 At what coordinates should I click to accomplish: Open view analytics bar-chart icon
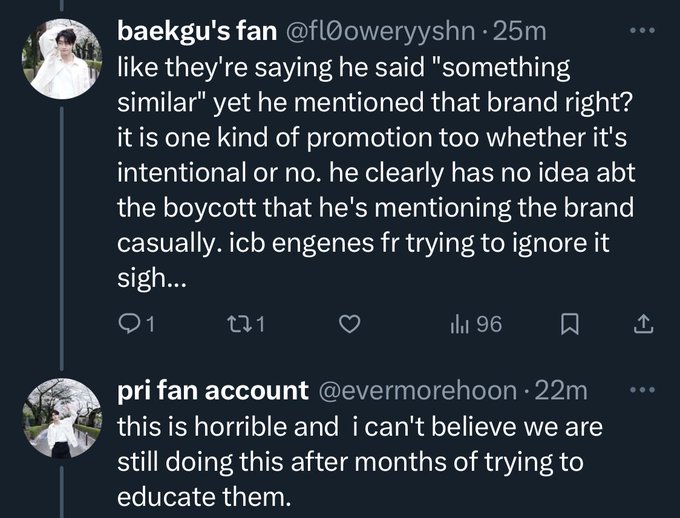pos(459,324)
